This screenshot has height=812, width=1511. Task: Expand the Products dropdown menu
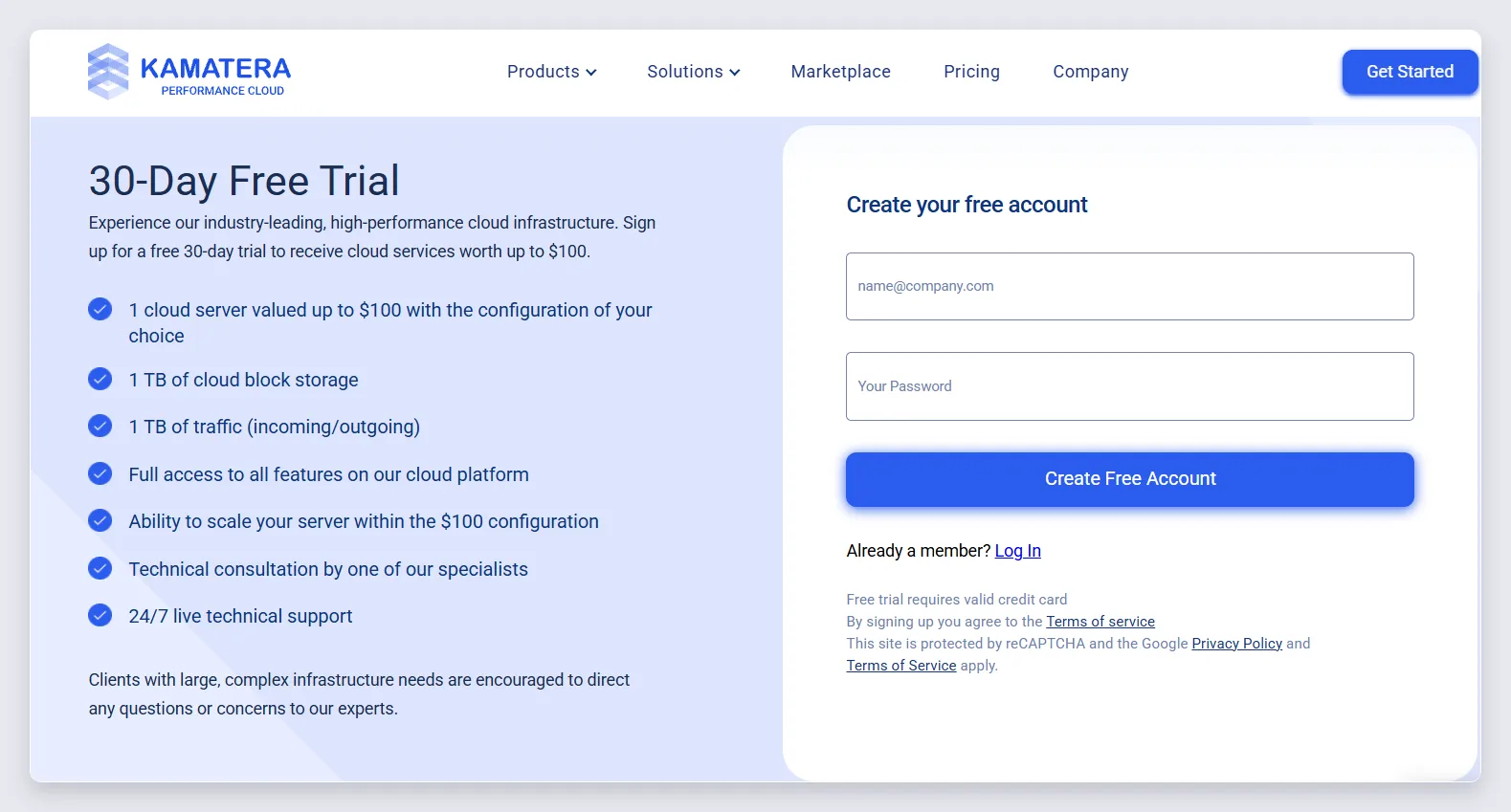[552, 72]
